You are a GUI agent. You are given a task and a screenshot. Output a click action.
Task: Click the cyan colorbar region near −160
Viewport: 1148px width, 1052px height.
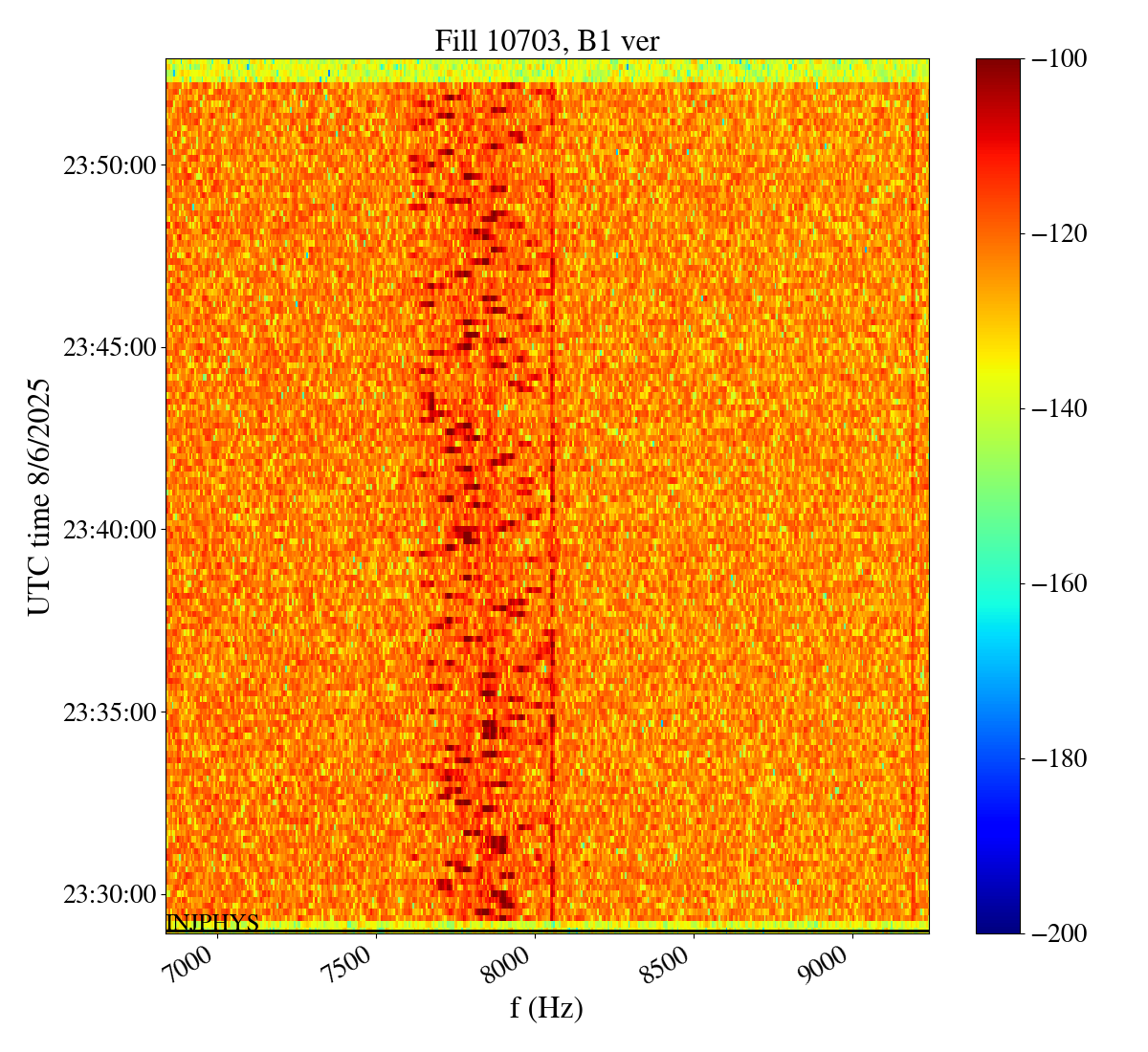pos(998,583)
